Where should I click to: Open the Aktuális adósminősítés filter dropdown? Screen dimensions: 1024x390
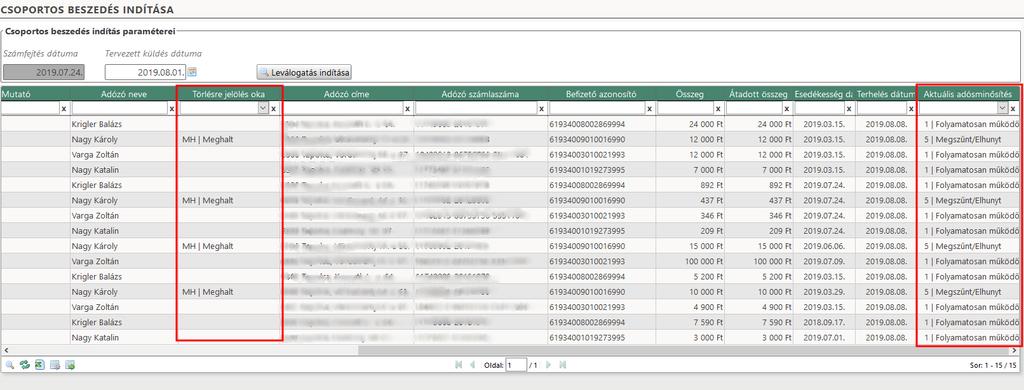coord(1002,108)
